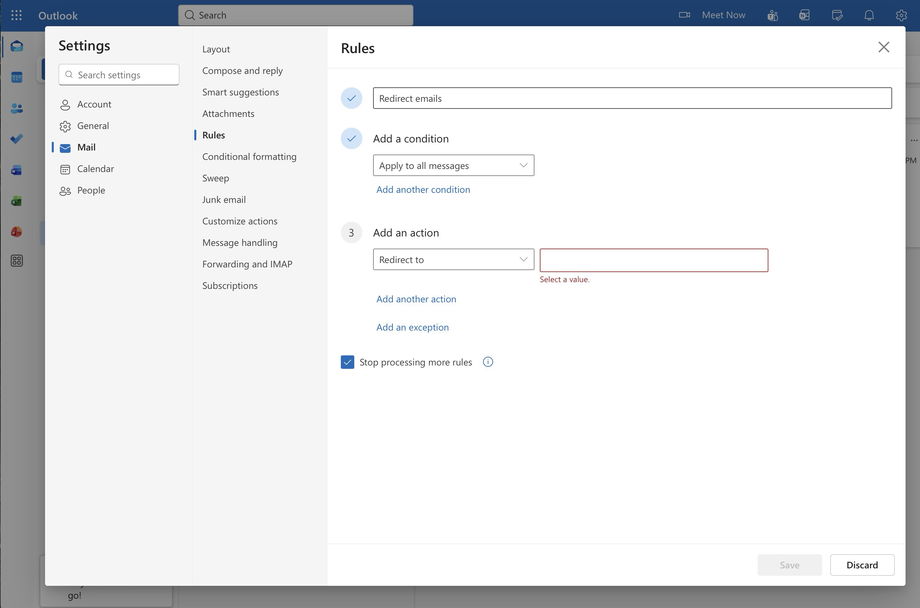Viewport: 920px width, 608px height.
Task: Open the app launcher waffle icon
Action: coord(16,15)
